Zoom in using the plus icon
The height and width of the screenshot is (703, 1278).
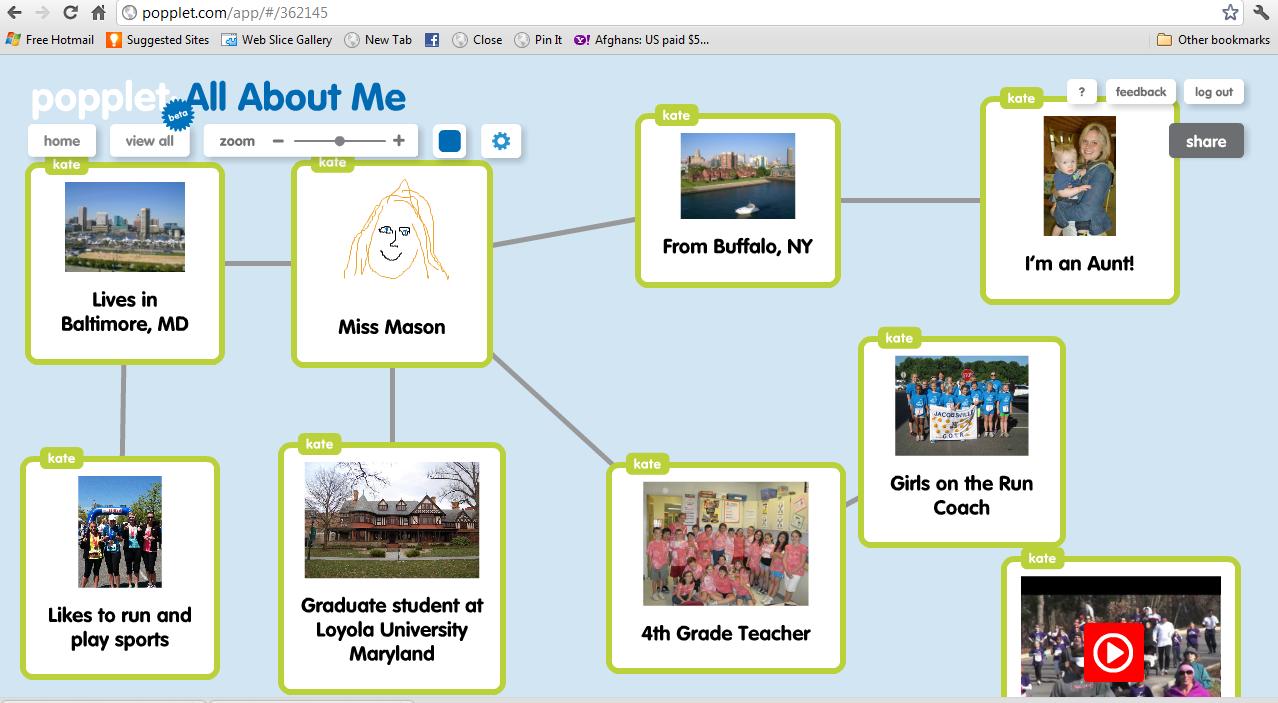tap(399, 141)
